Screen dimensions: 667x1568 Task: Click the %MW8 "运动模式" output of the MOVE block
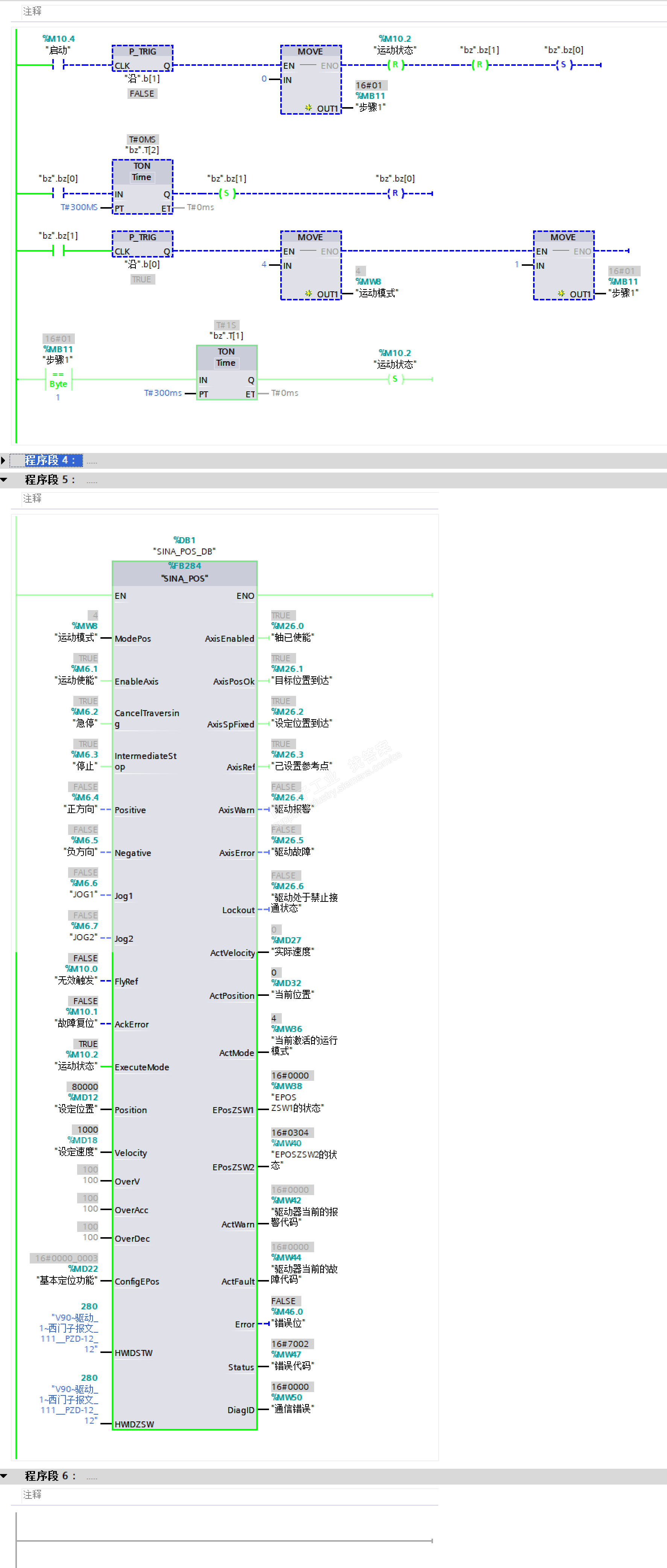377,287
